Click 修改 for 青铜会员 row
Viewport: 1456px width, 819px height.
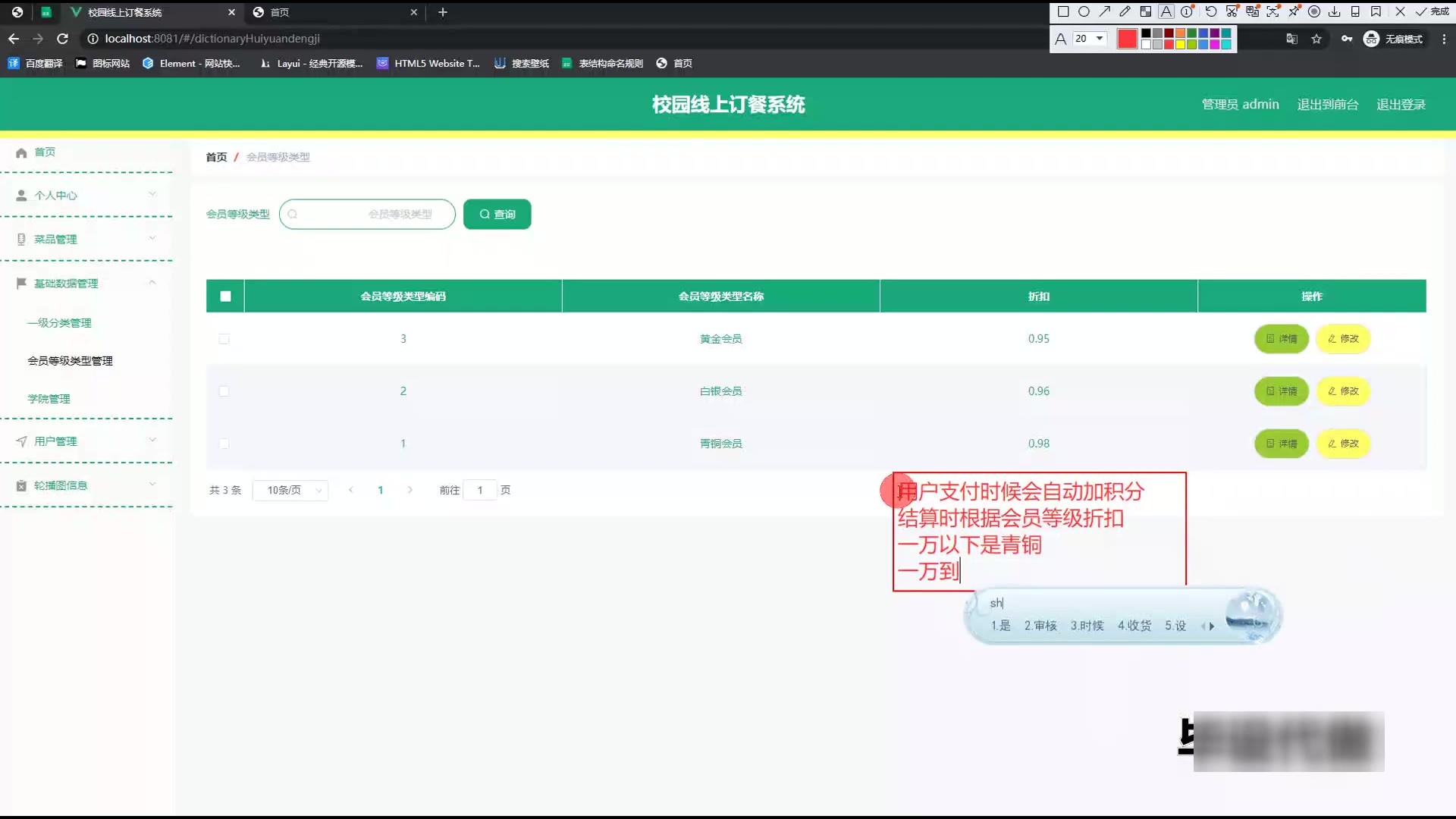(x=1343, y=444)
